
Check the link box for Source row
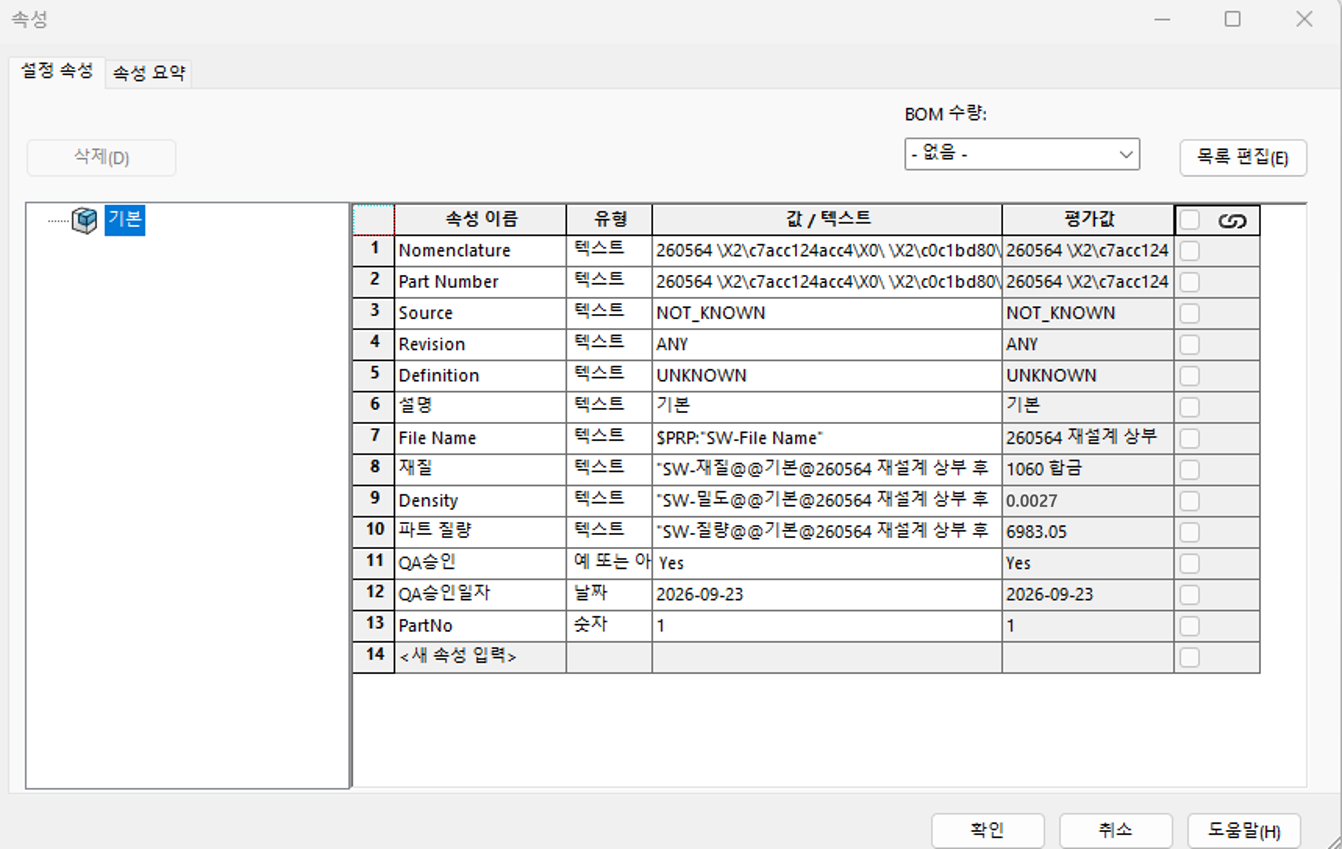(x=1189, y=314)
